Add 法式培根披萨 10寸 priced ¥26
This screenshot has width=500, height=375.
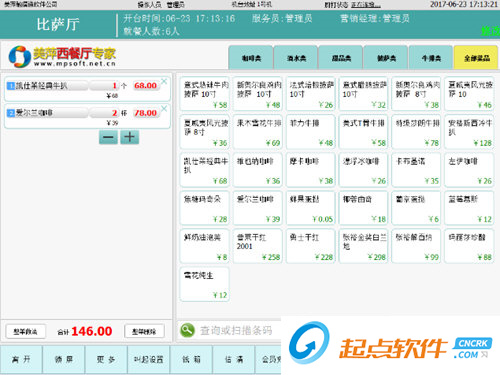click(310, 94)
